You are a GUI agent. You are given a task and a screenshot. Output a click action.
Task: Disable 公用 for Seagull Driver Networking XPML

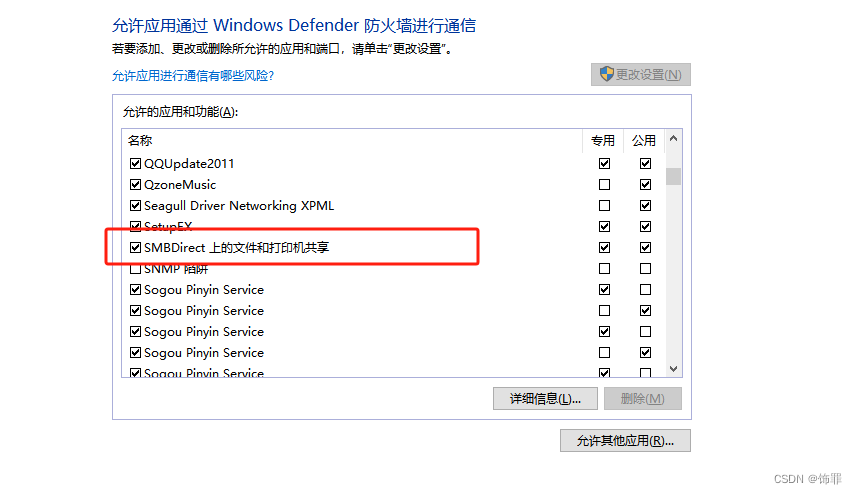(x=645, y=205)
